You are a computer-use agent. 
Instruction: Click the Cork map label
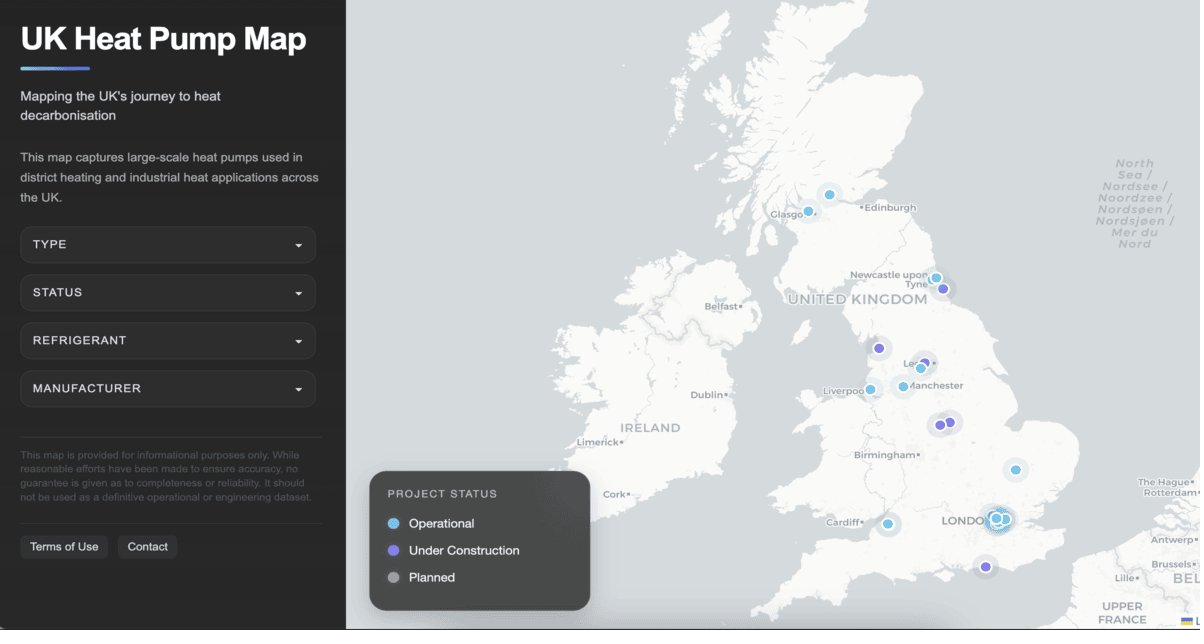tap(616, 494)
